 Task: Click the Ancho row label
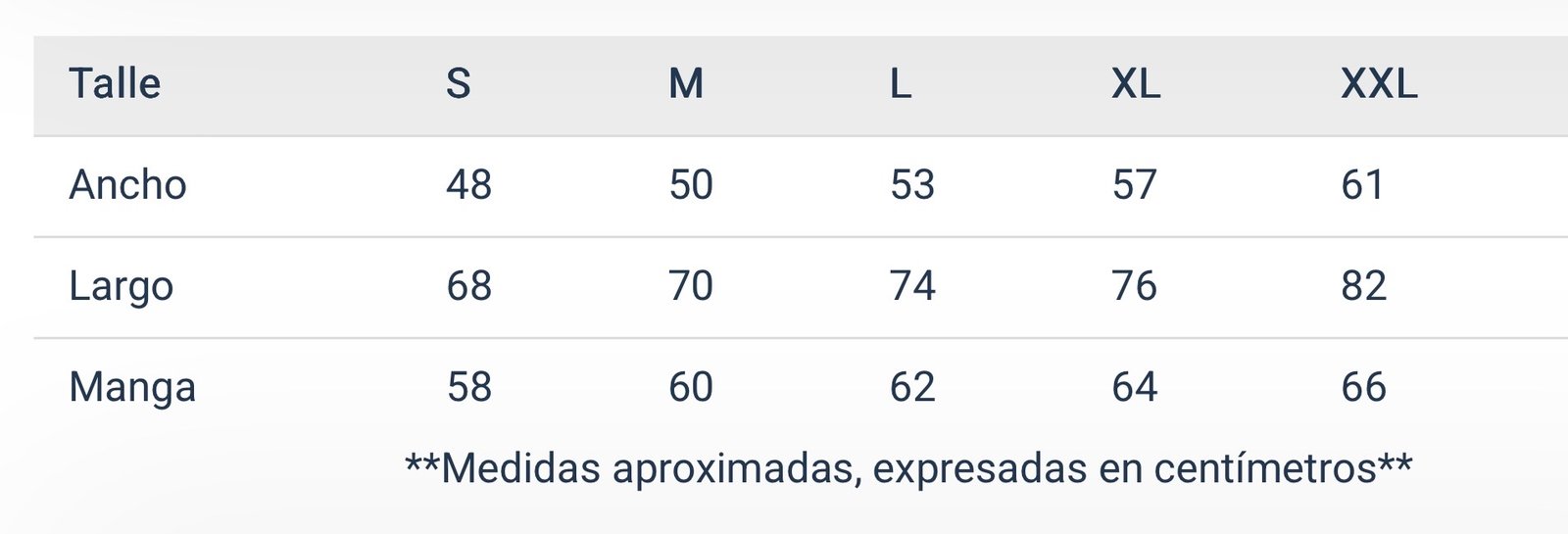[127, 185]
